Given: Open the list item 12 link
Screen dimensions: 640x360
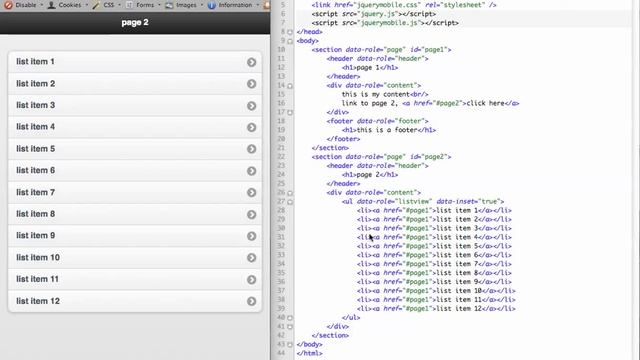Looking at the screenshot, I should pyautogui.click(x=135, y=301).
